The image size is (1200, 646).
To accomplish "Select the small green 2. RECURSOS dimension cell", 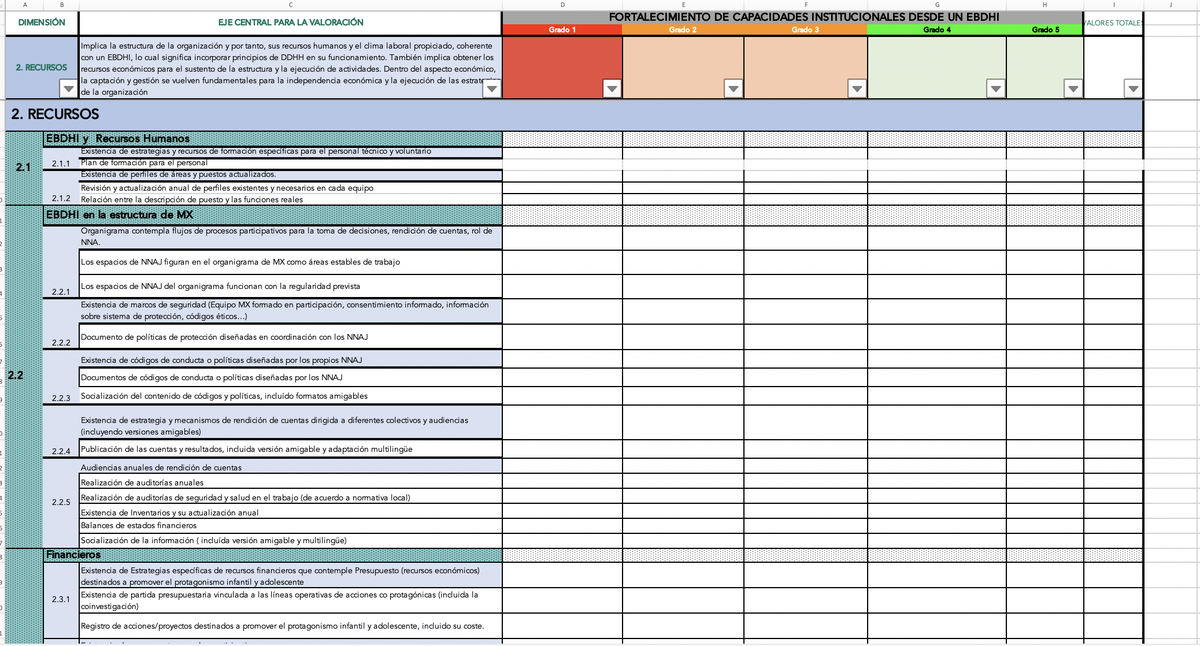I will tap(41, 68).
